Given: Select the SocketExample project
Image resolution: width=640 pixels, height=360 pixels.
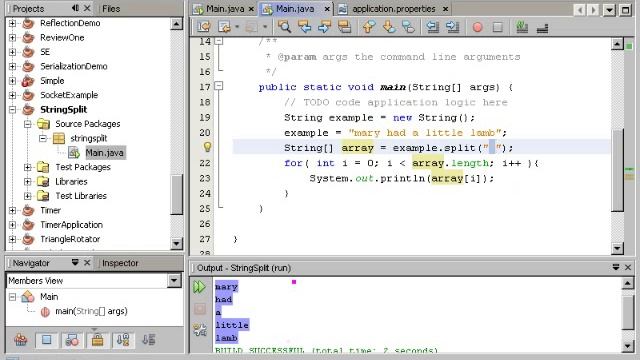Looking at the screenshot, I should point(69,95).
